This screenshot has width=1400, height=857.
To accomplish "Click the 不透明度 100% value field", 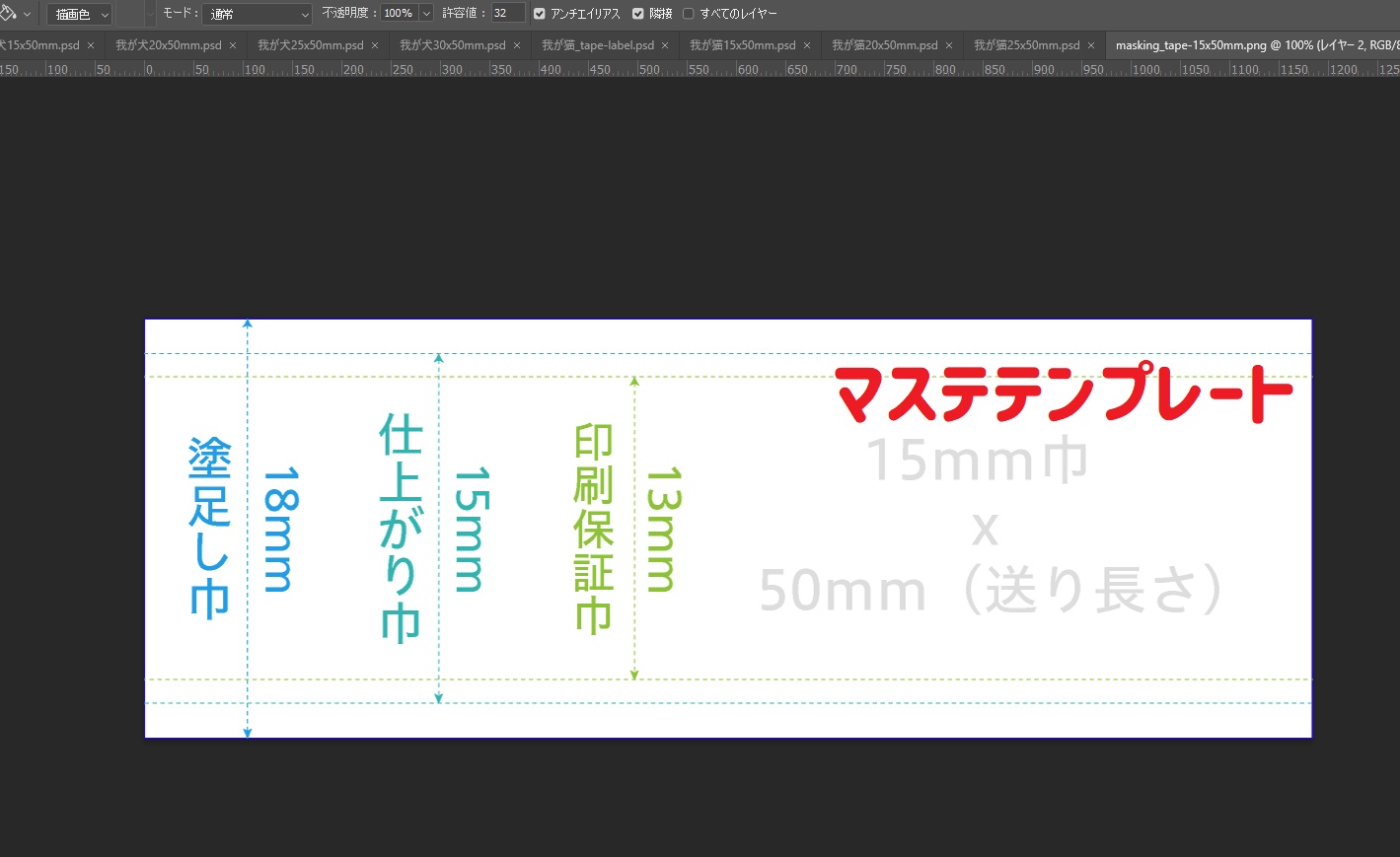I will 399,14.
